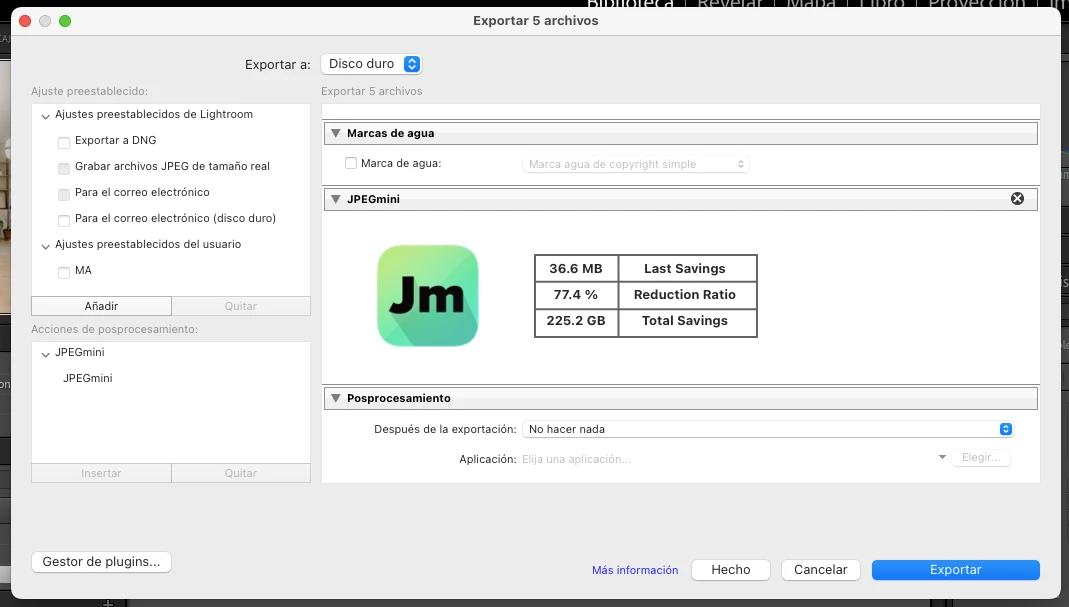Click the Hecho button

click(731, 569)
